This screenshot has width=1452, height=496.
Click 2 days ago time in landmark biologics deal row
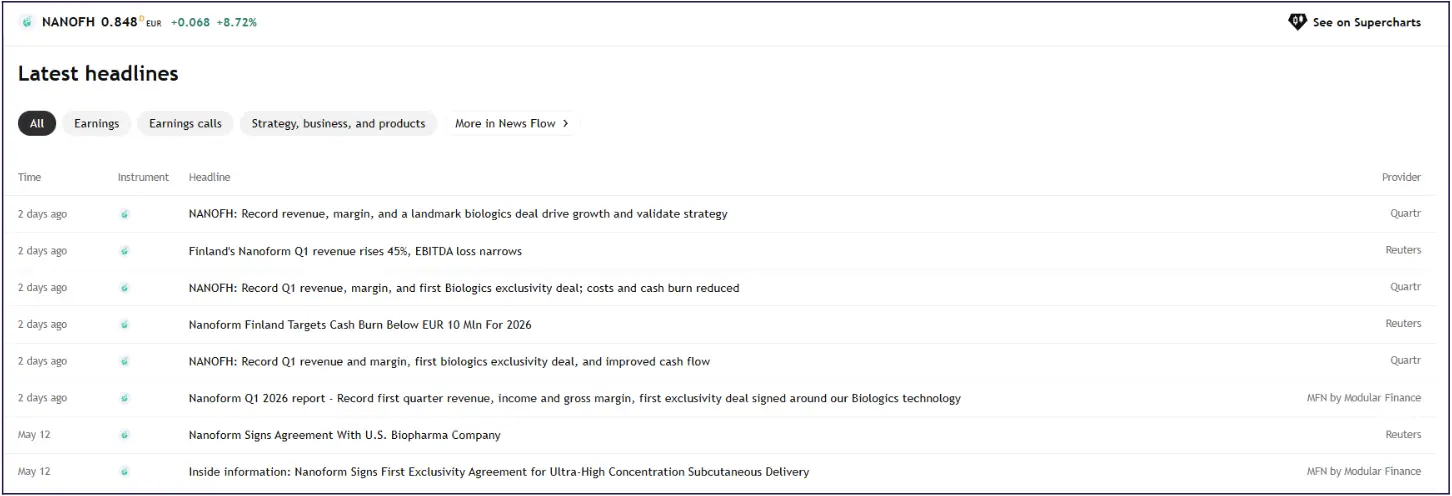(43, 214)
